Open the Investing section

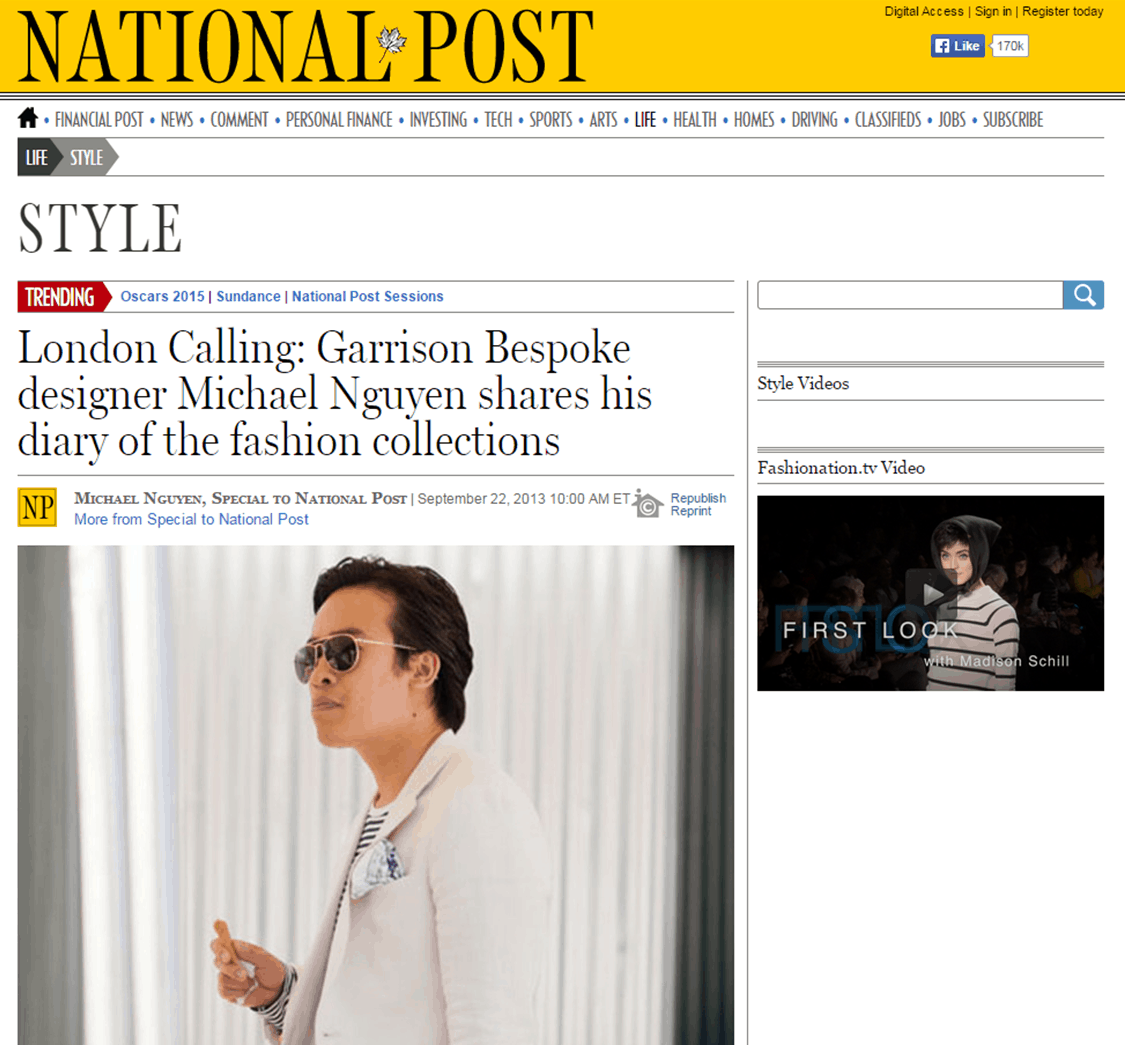point(438,120)
